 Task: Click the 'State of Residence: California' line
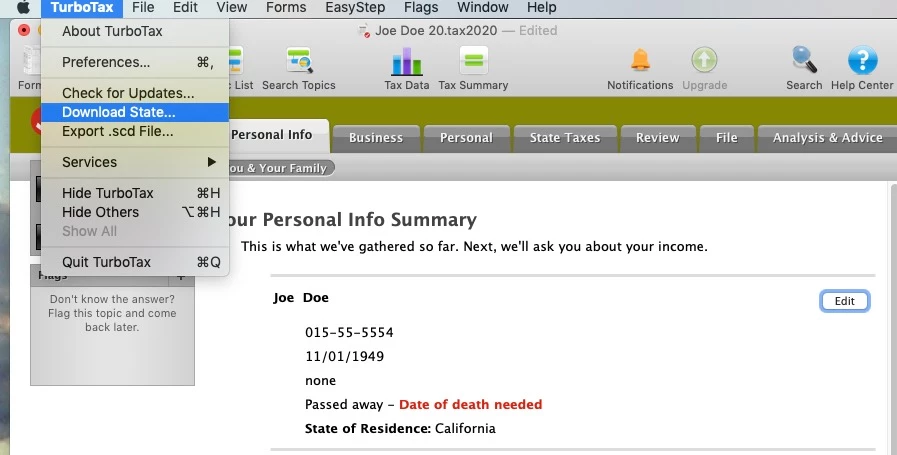pos(400,429)
